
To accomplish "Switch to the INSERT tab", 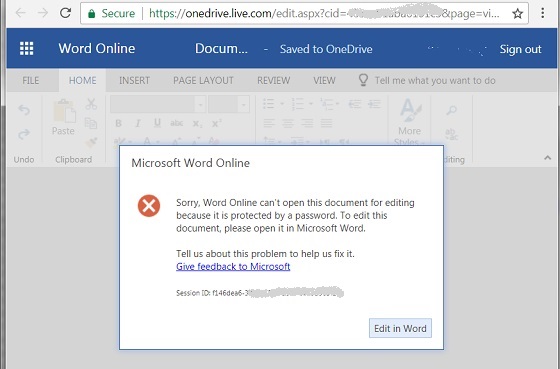I will tap(134, 80).
